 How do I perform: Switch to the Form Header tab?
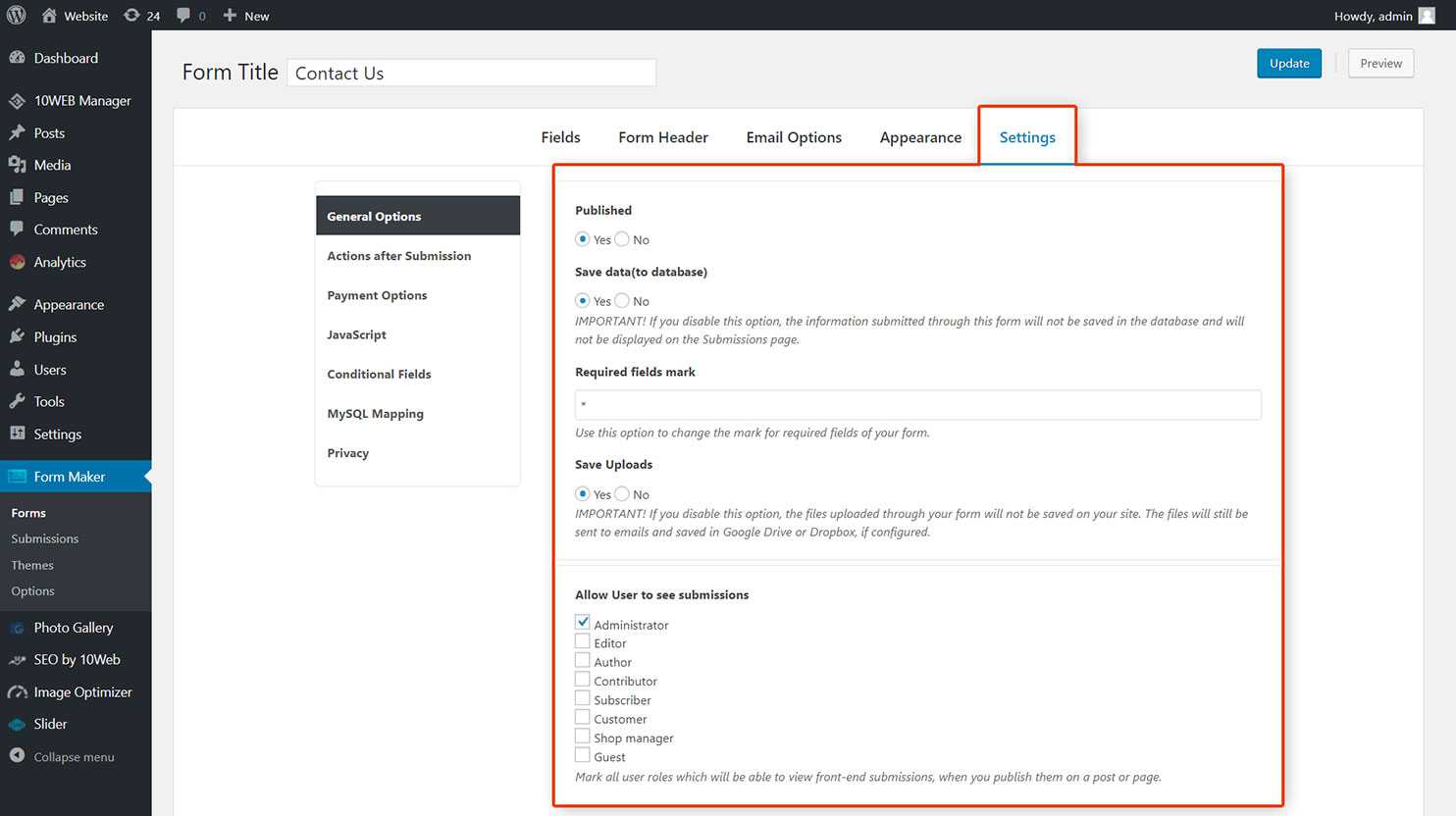tap(663, 137)
